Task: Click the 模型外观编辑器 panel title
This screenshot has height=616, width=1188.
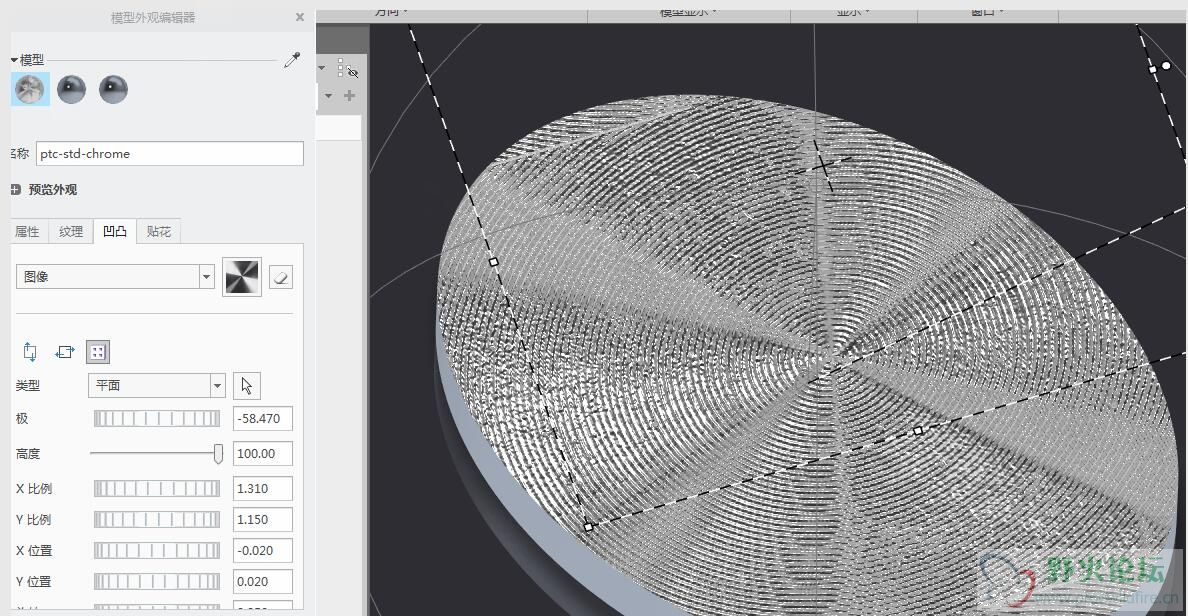Action: [153, 17]
